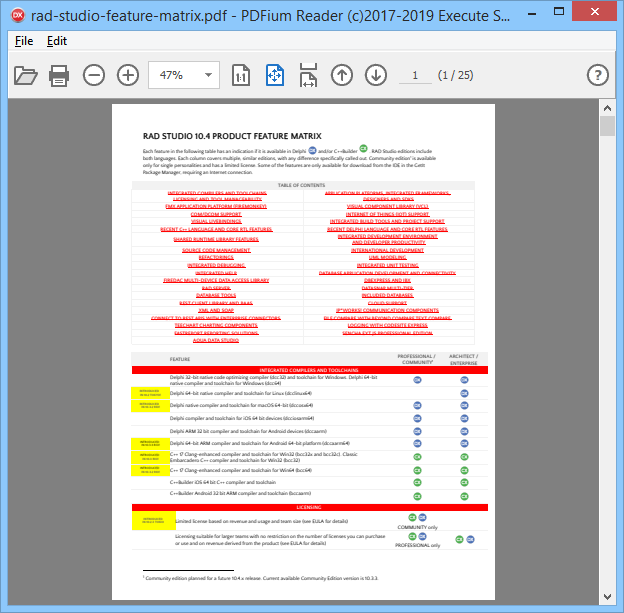
Task: Click the vertical scrollbar down arrow
Action: click(x=607, y=597)
